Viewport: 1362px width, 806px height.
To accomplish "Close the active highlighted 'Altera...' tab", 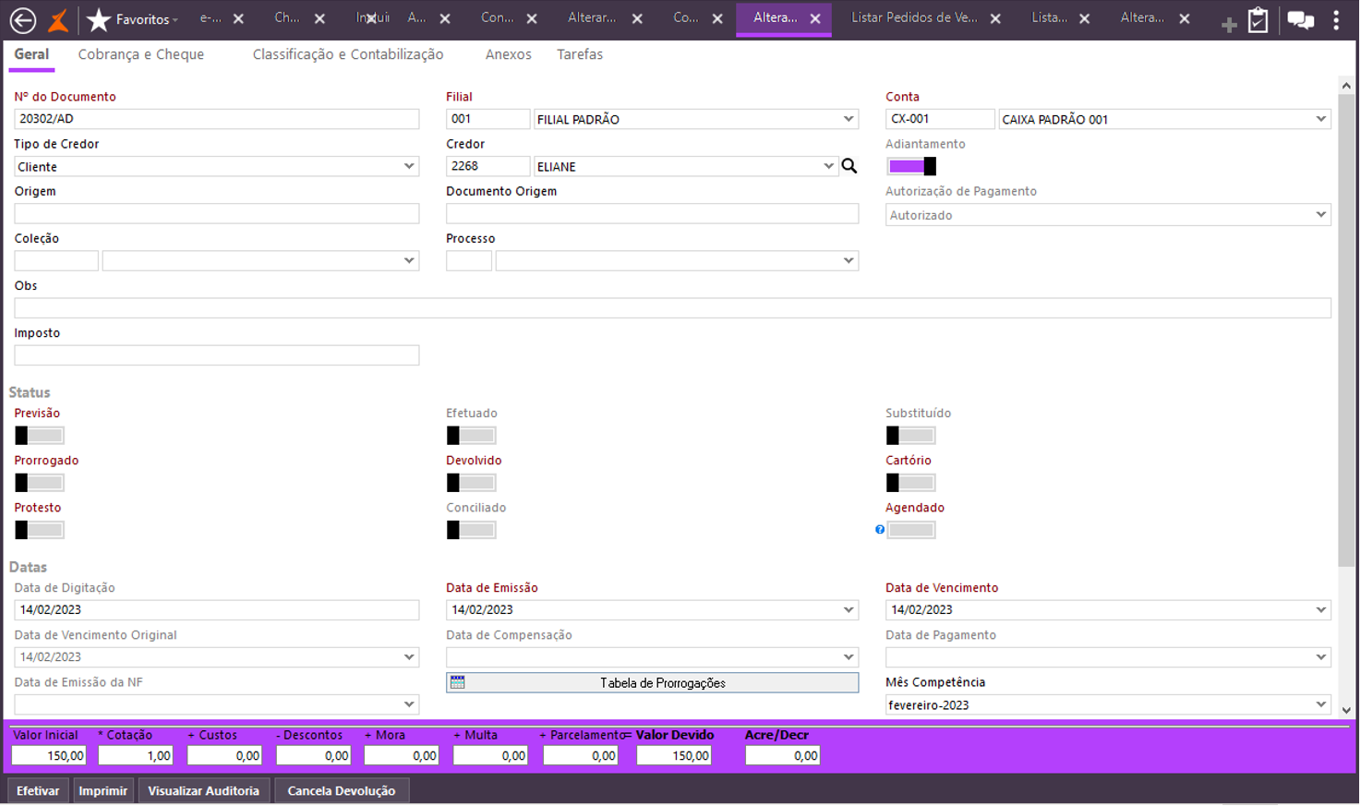I will coord(815,19).
